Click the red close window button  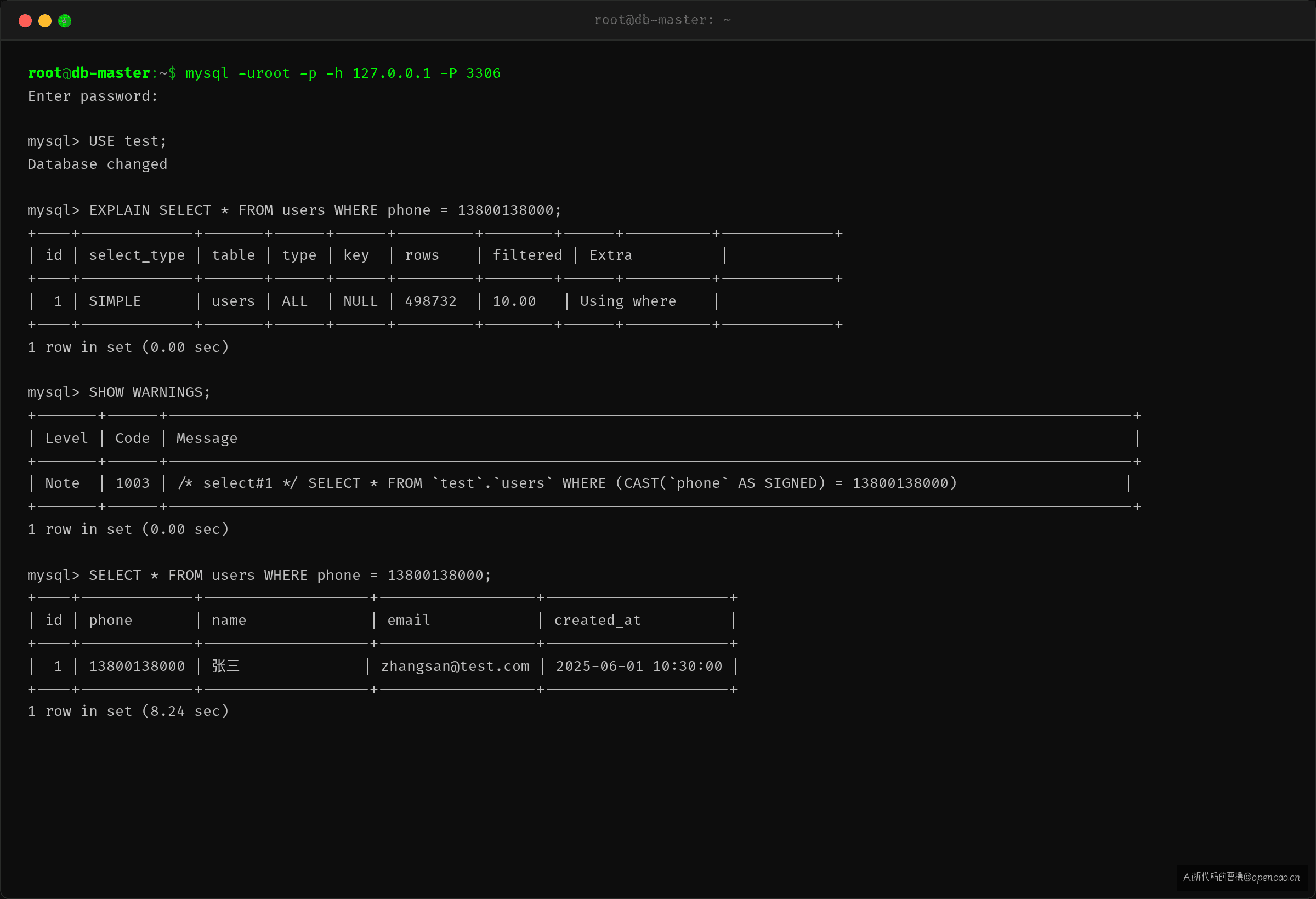click(25, 21)
